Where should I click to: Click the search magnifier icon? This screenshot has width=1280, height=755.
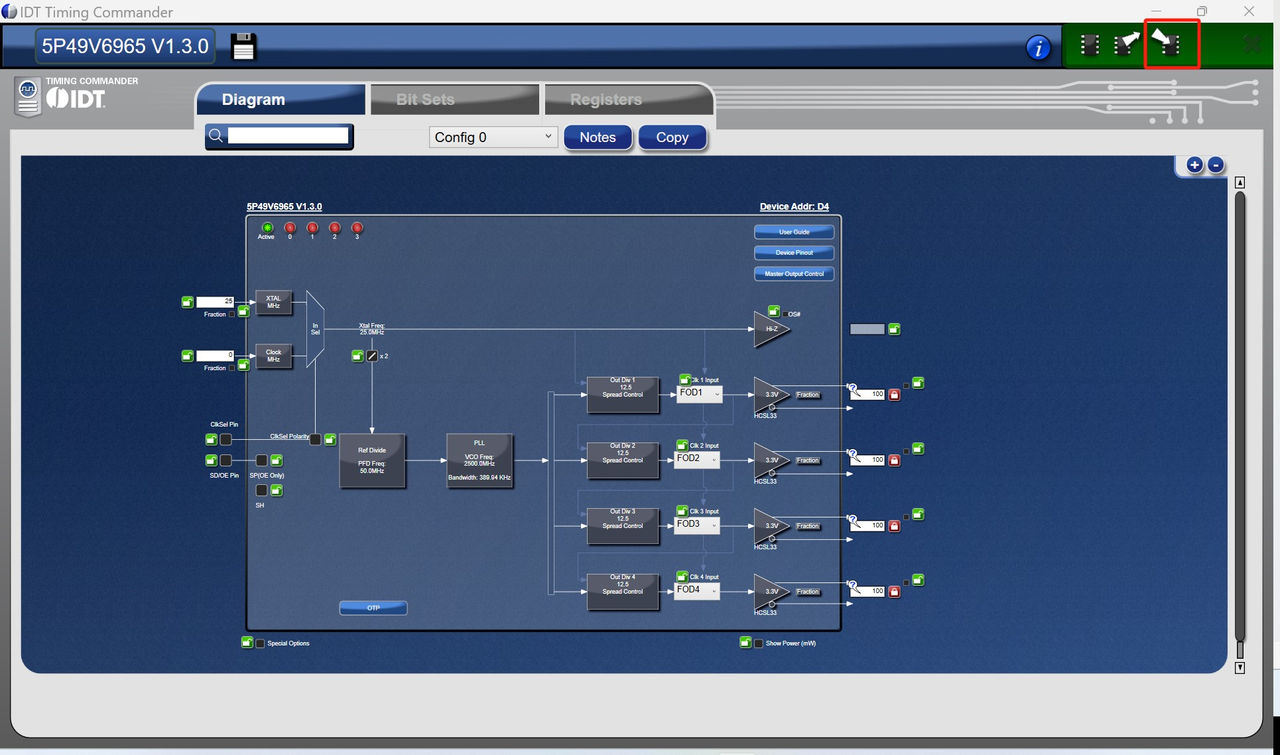[216, 136]
